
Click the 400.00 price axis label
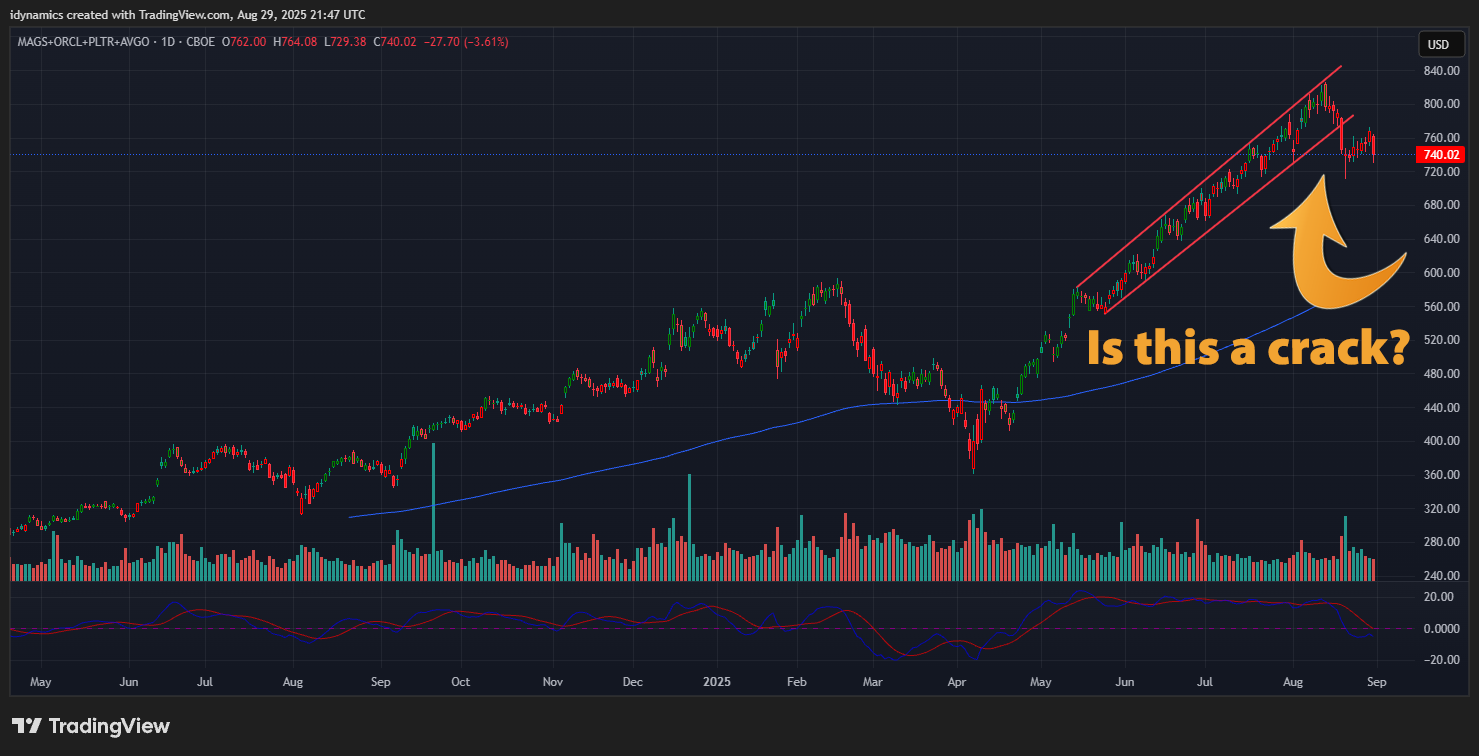1440,441
